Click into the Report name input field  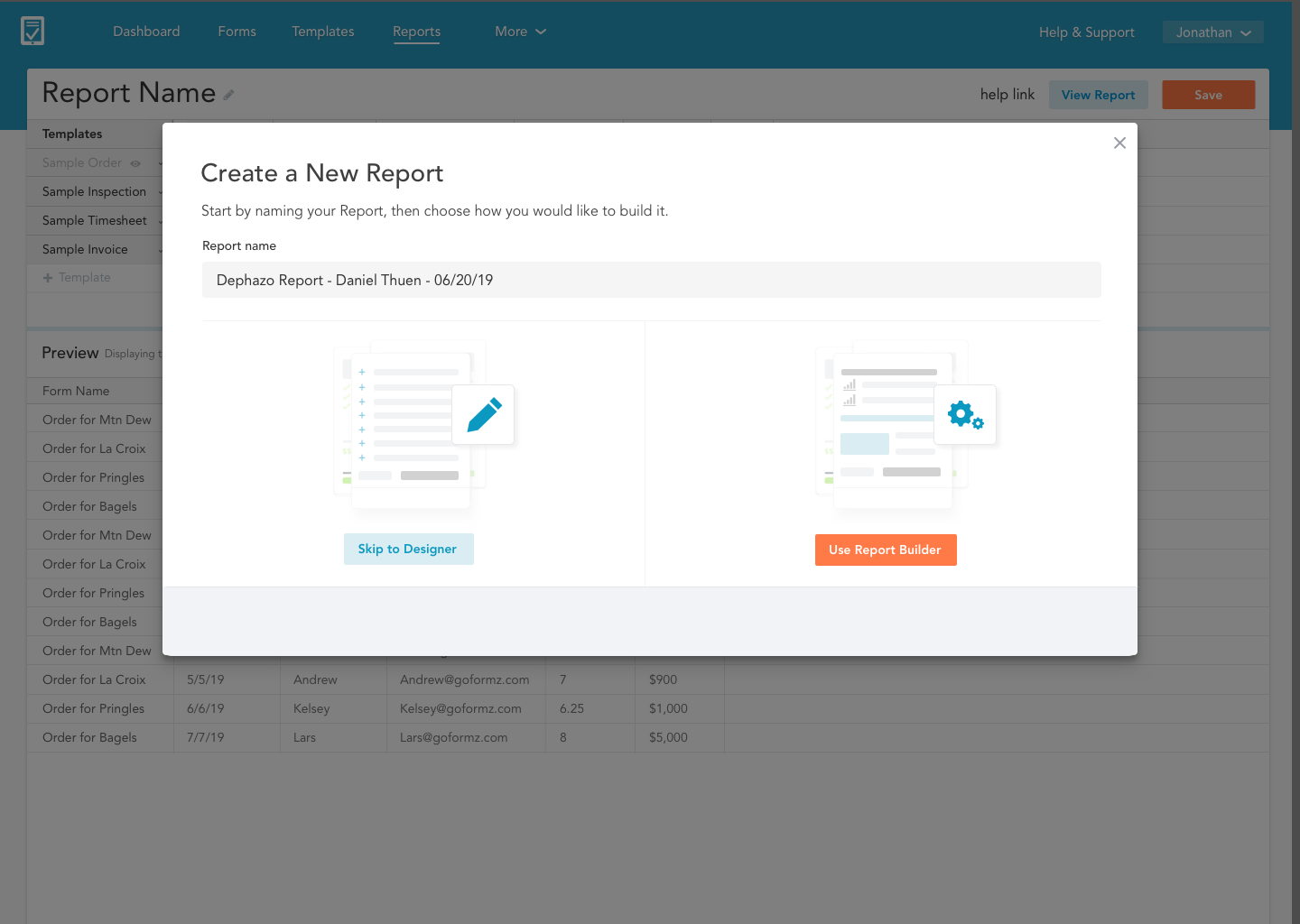[651, 280]
